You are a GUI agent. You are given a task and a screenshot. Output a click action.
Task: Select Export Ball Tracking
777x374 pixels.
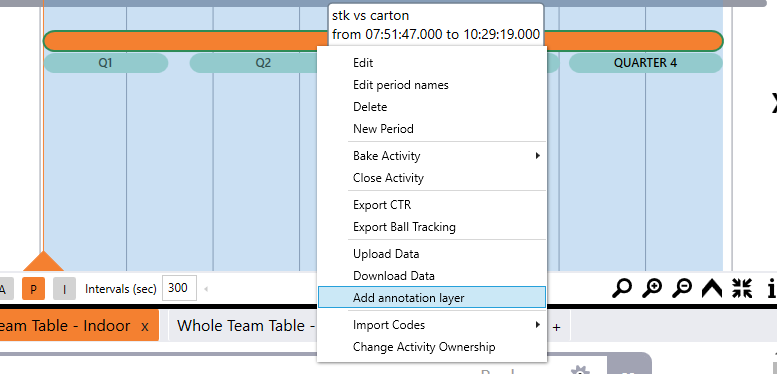431,226
